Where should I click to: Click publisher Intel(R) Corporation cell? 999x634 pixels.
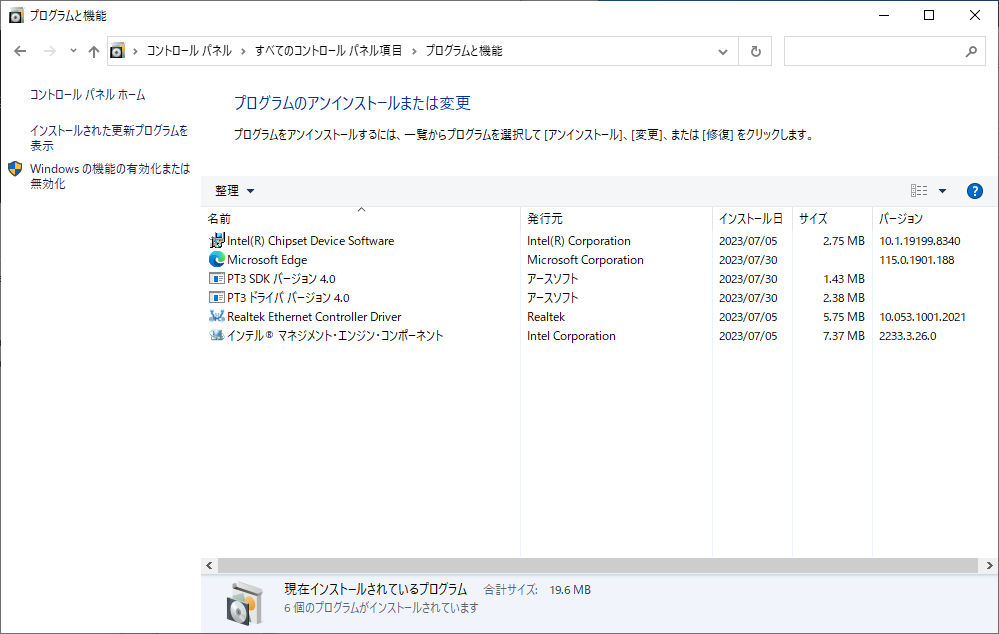point(579,241)
